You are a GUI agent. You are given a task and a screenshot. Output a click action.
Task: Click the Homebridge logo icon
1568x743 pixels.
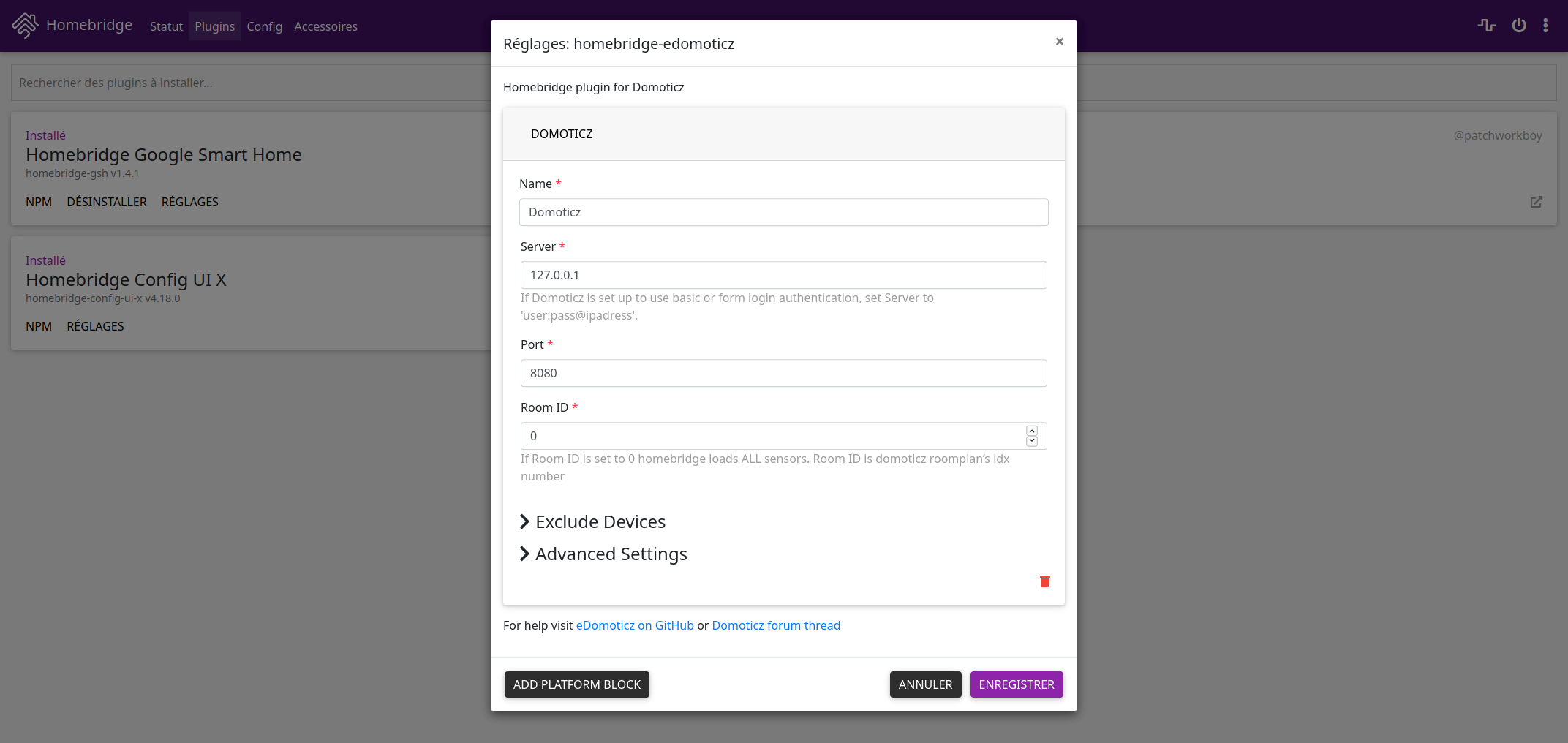25,26
